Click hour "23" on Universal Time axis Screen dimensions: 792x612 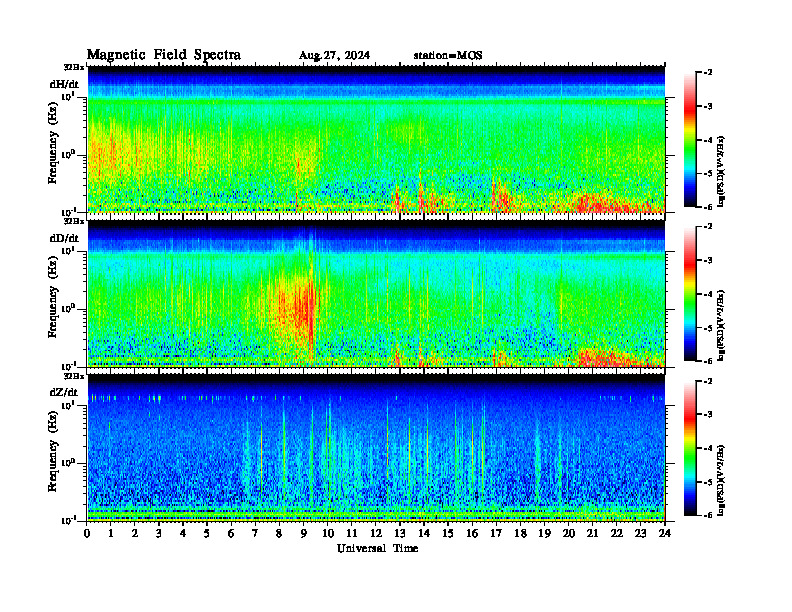[641, 533]
